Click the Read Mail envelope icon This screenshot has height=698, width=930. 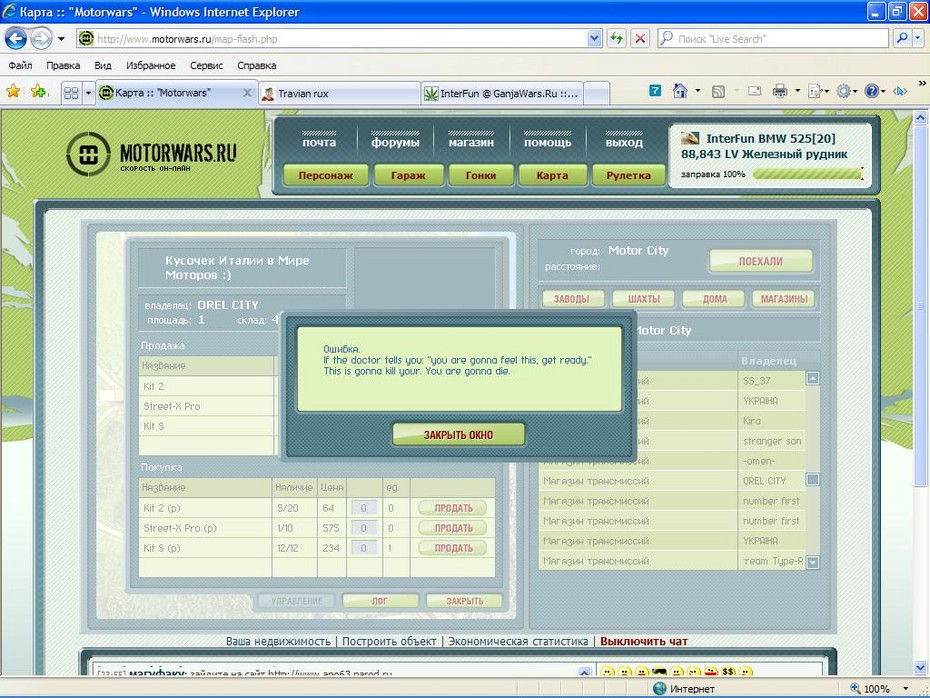point(754,91)
